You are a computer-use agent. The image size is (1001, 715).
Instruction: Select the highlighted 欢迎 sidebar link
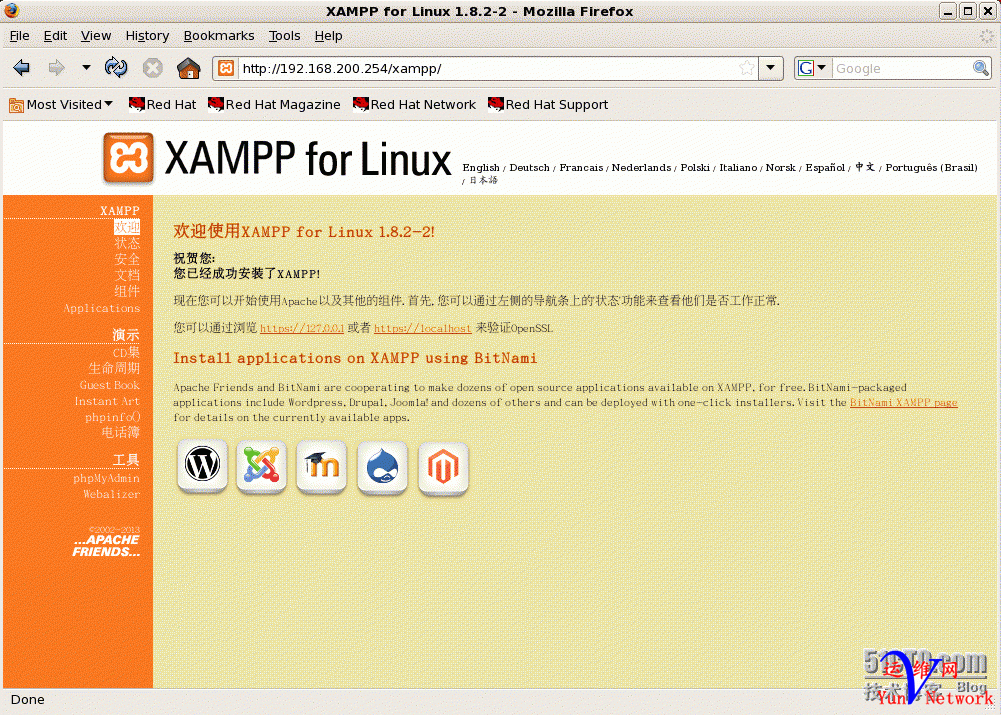pyautogui.click(x=127, y=227)
